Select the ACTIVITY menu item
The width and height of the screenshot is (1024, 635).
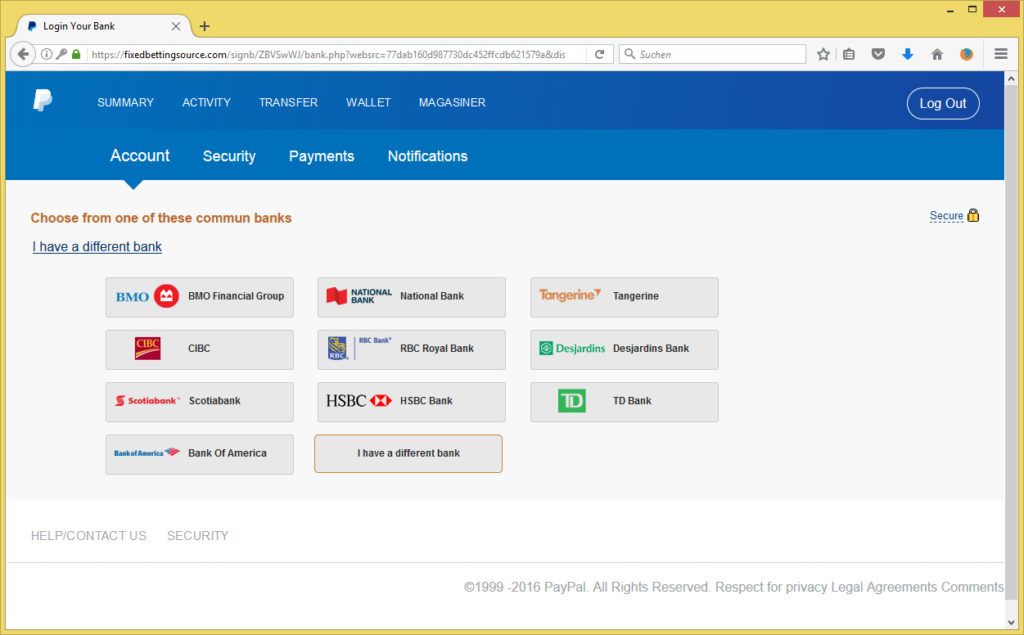click(206, 103)
